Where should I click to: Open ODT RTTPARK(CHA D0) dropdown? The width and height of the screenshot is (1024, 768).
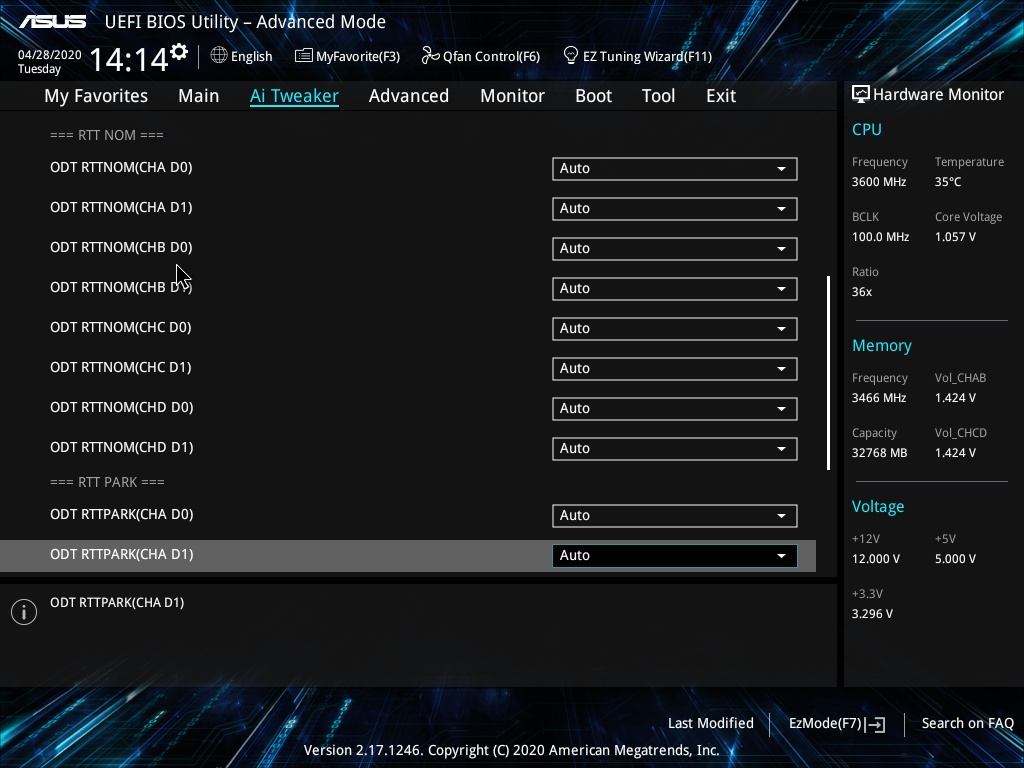point(675,515)
